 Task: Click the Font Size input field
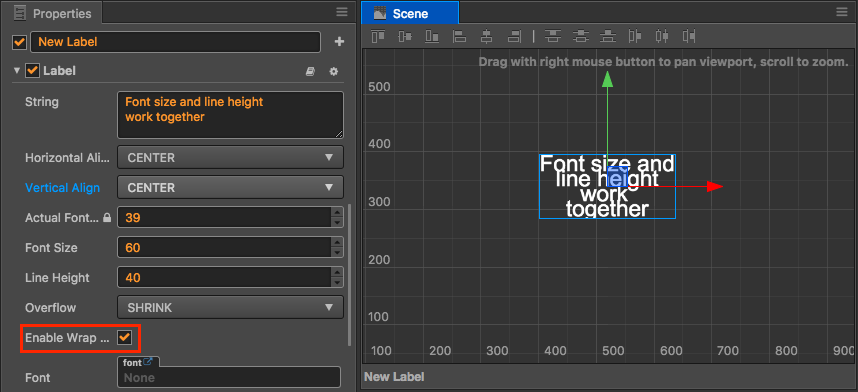point(224,247)
